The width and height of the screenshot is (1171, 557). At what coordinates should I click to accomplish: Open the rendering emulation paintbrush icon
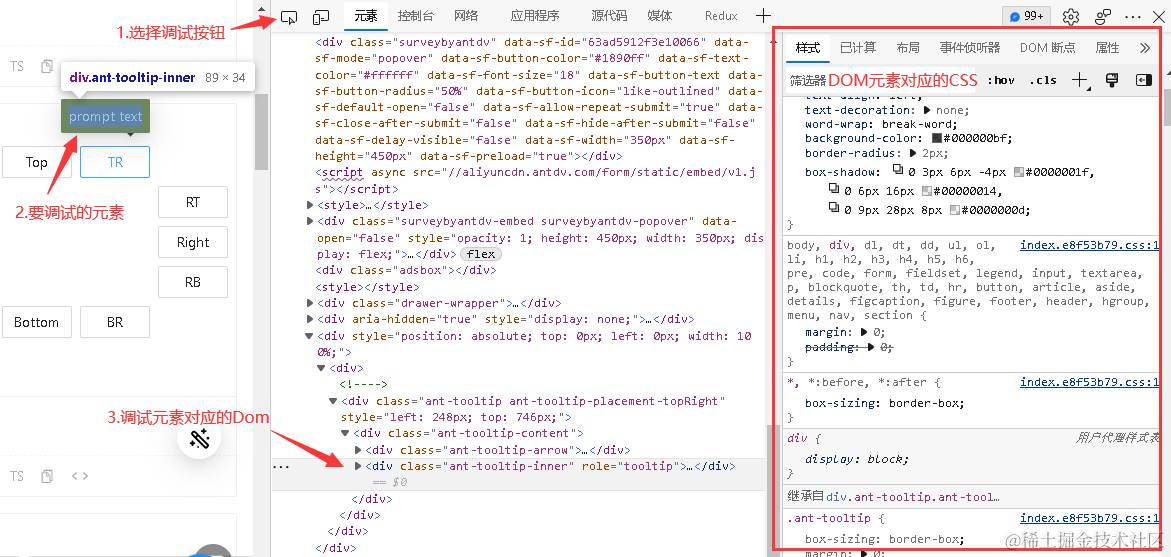click(1112, 80)
